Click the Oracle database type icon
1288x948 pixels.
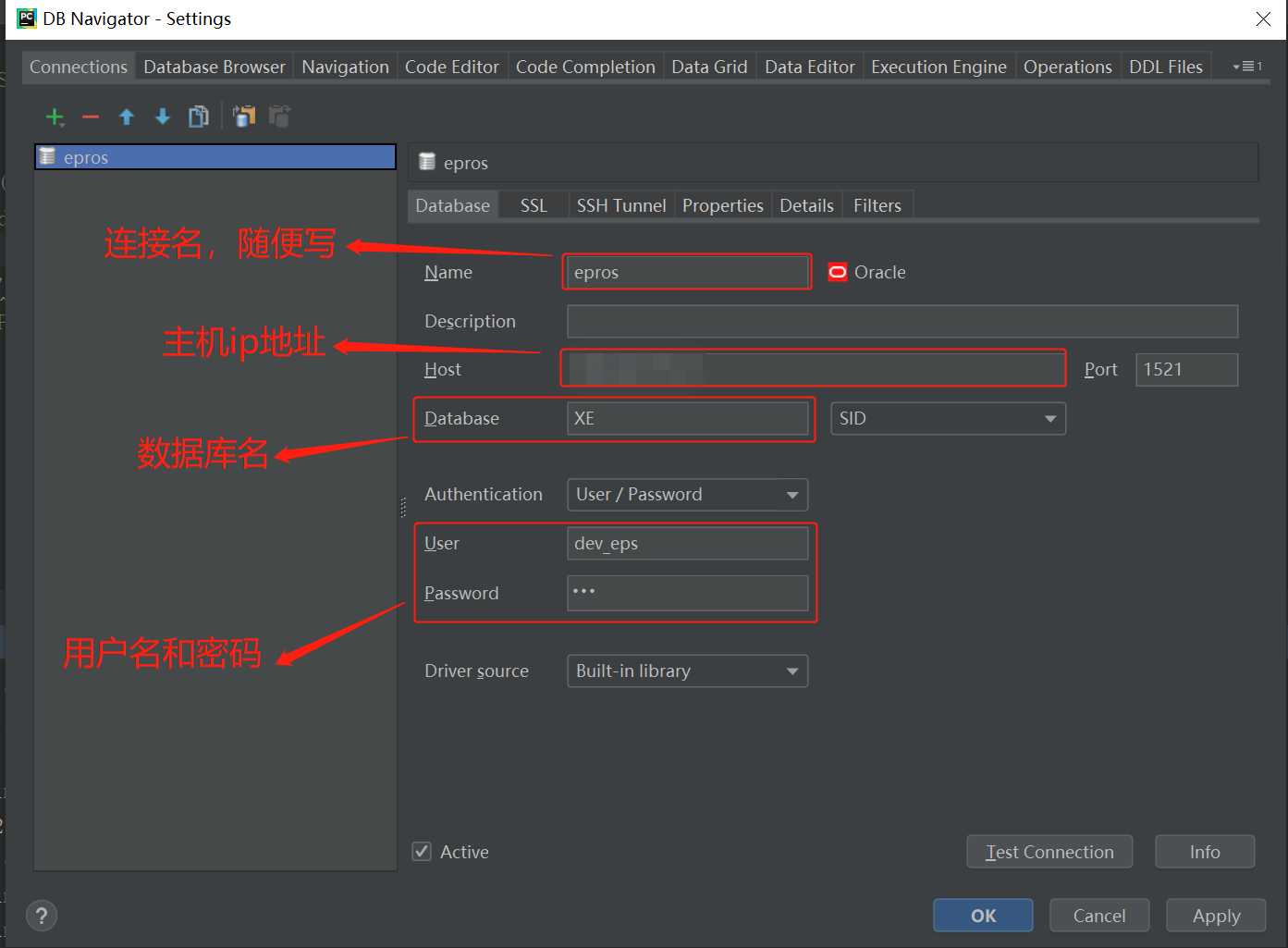[837, 272]
